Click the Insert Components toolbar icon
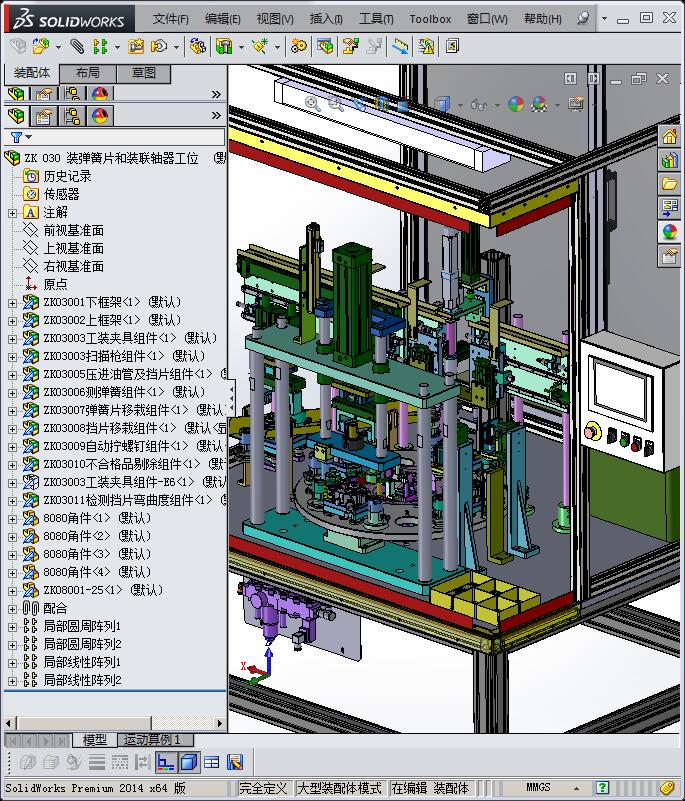The width and height of the screenshot is (685, 801). pos(41,46)
